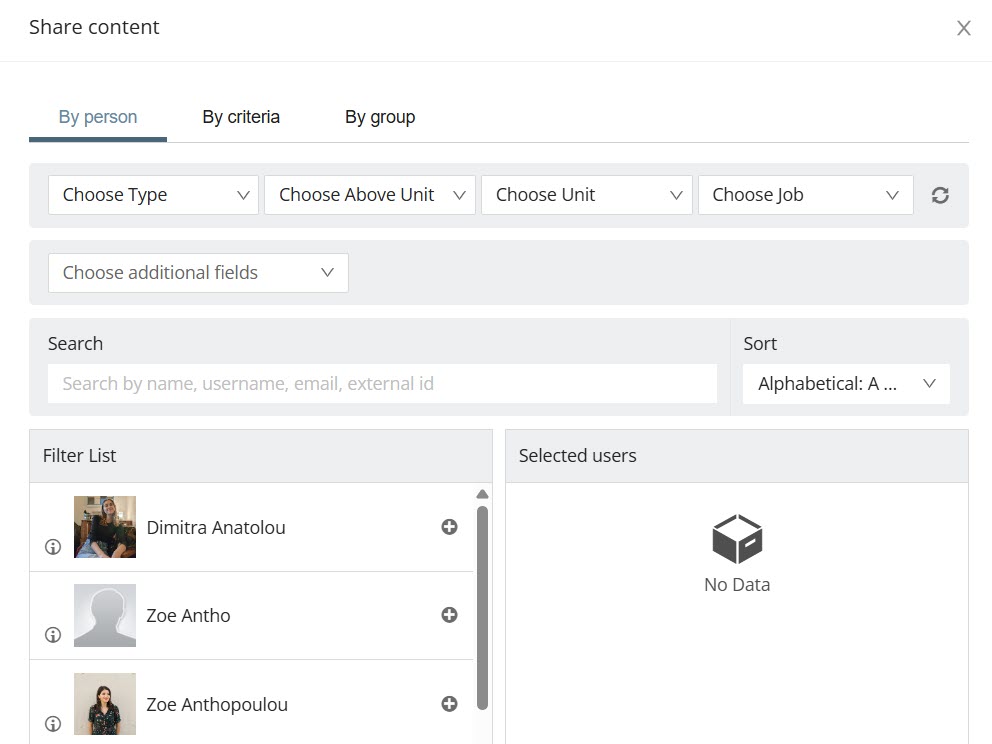Switch to the By group tab
The width and height of the screenshot is (992, 744).
[380, 117]
